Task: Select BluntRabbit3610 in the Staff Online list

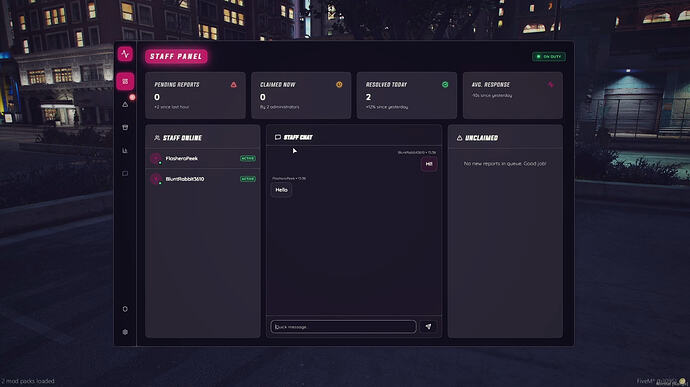Action: tap(203, 179)
